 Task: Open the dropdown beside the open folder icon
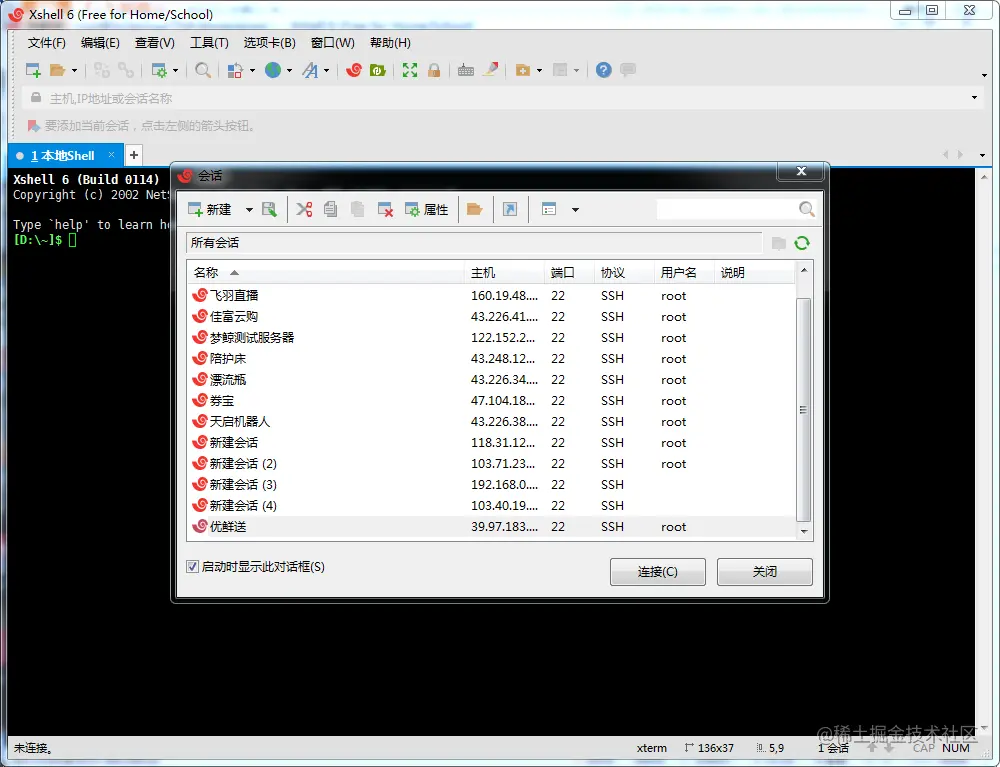pos(74,70)
